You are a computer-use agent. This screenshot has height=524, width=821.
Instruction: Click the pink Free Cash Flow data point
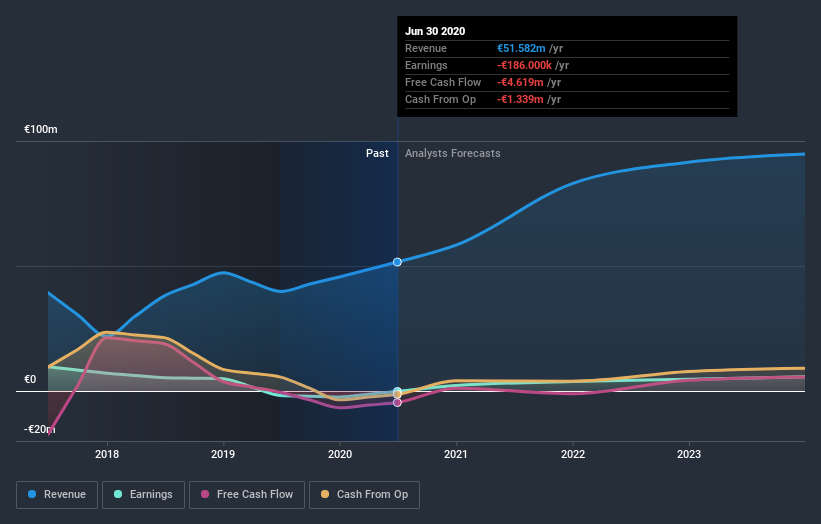397,403
